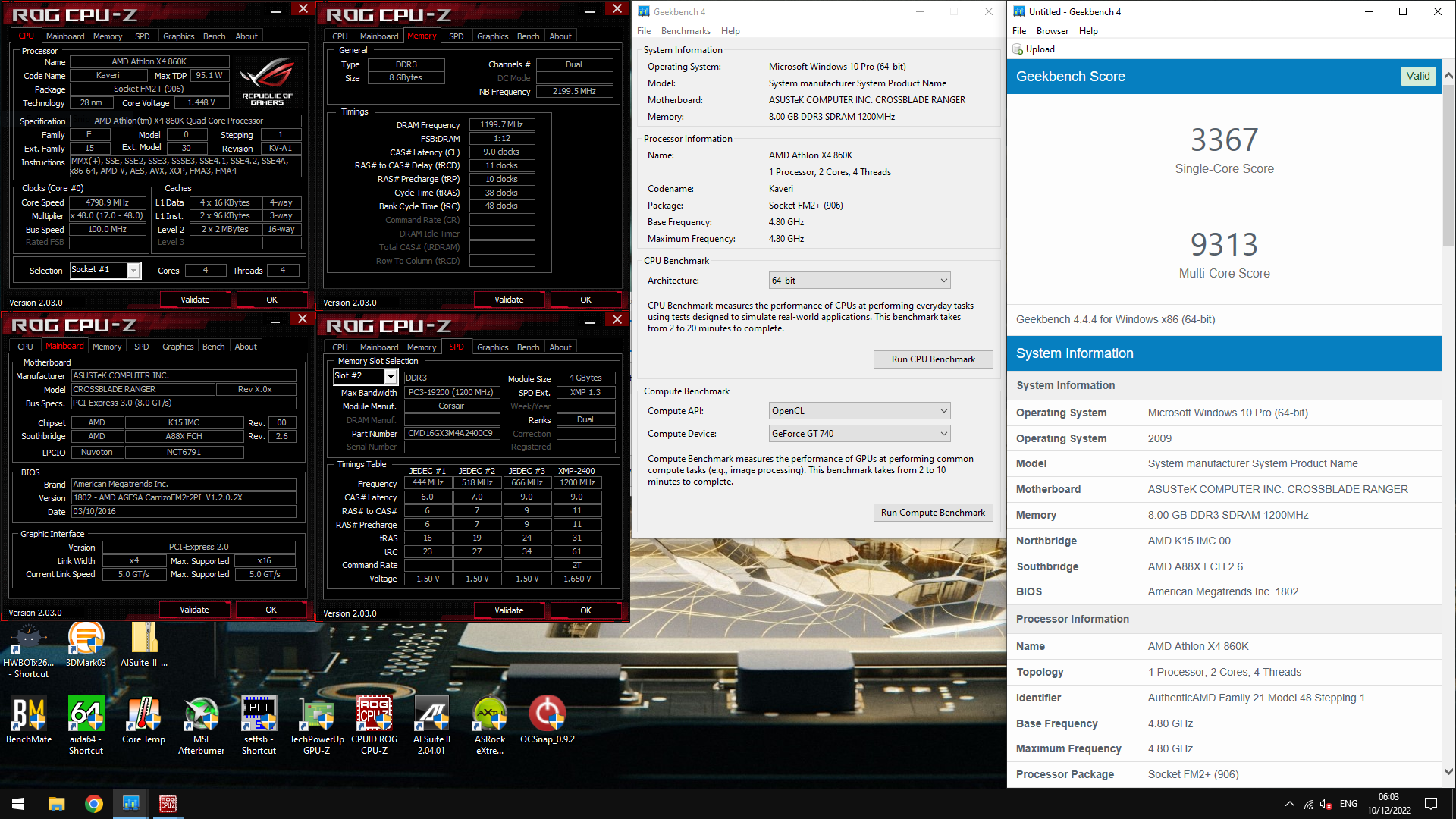This screenshot has width=1456, height=819.
Task: Open Benchmarks menu in Geekbench 4
Action: pos(686,31)
